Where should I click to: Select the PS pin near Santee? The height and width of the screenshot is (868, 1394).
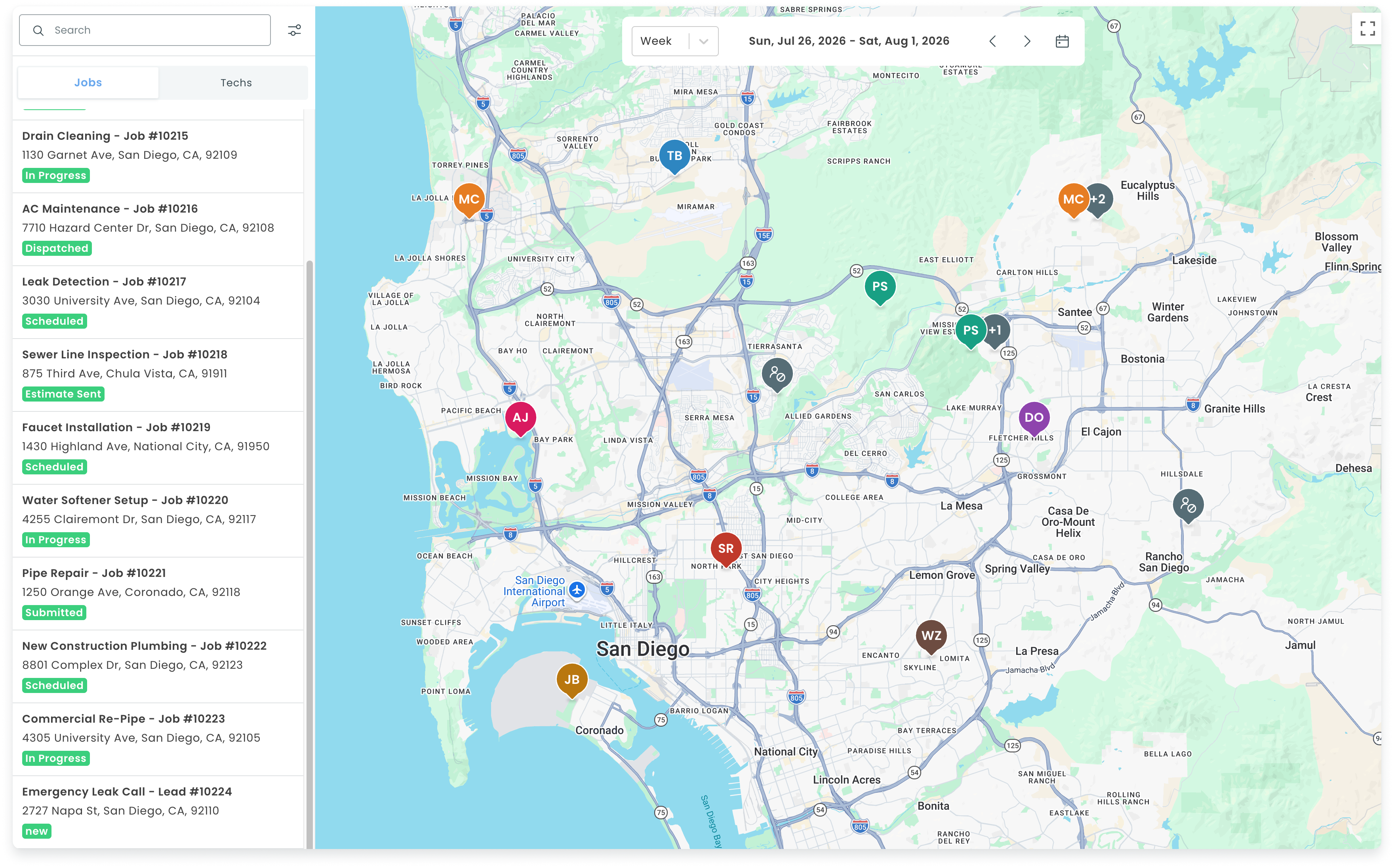pyautogui.click(x=971, y=331)
